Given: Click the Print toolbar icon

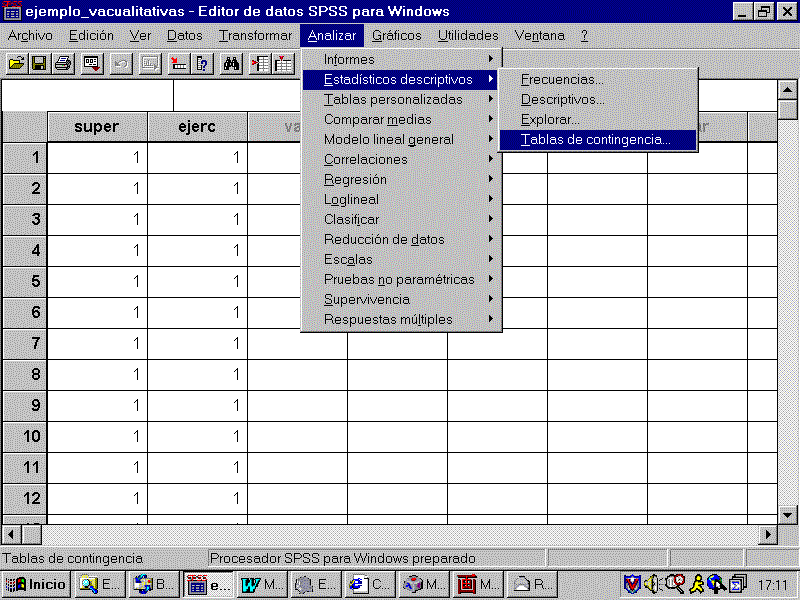Looking at the screenshot, I should [63, 64].
